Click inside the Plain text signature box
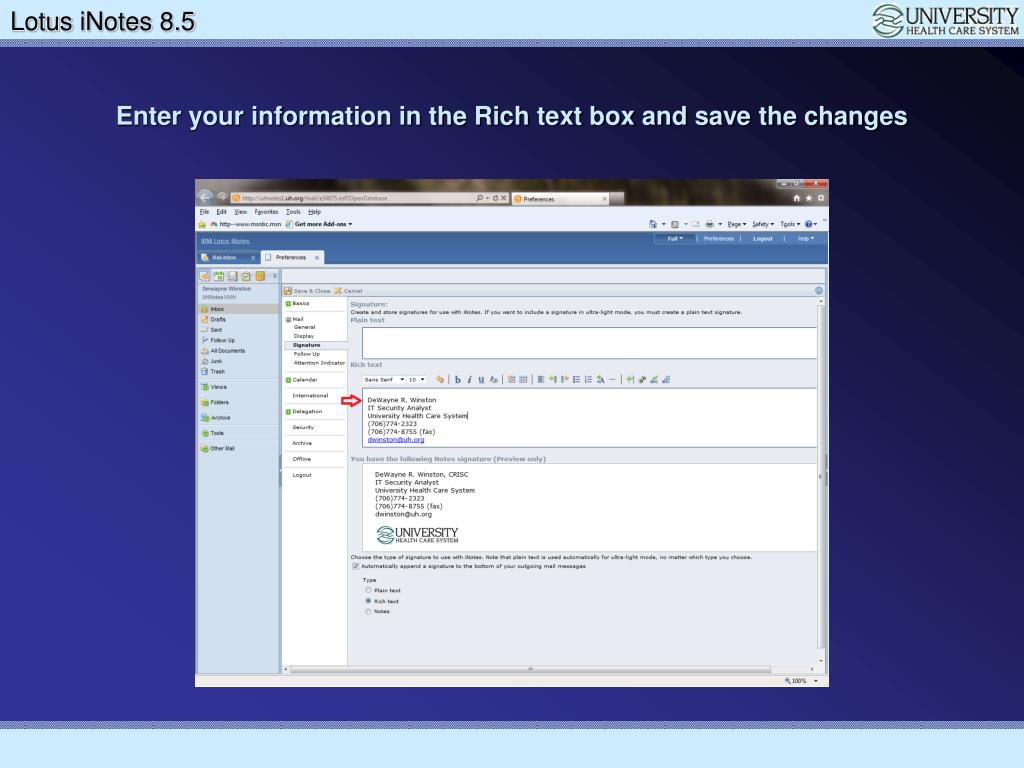Screen dimensions: 1024x768 (x=590, y=343)
